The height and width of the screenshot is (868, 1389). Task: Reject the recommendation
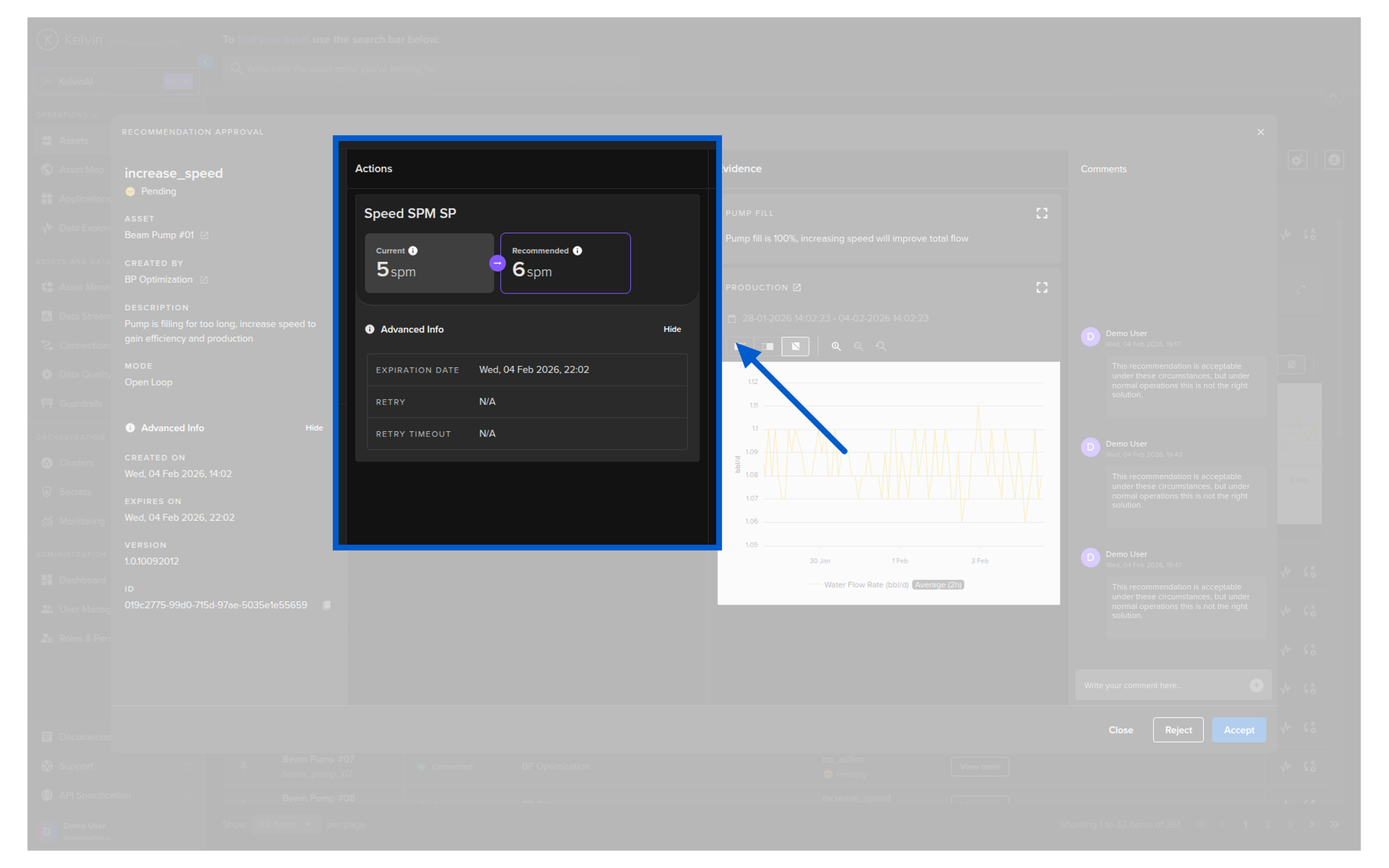click(1177, 730)
